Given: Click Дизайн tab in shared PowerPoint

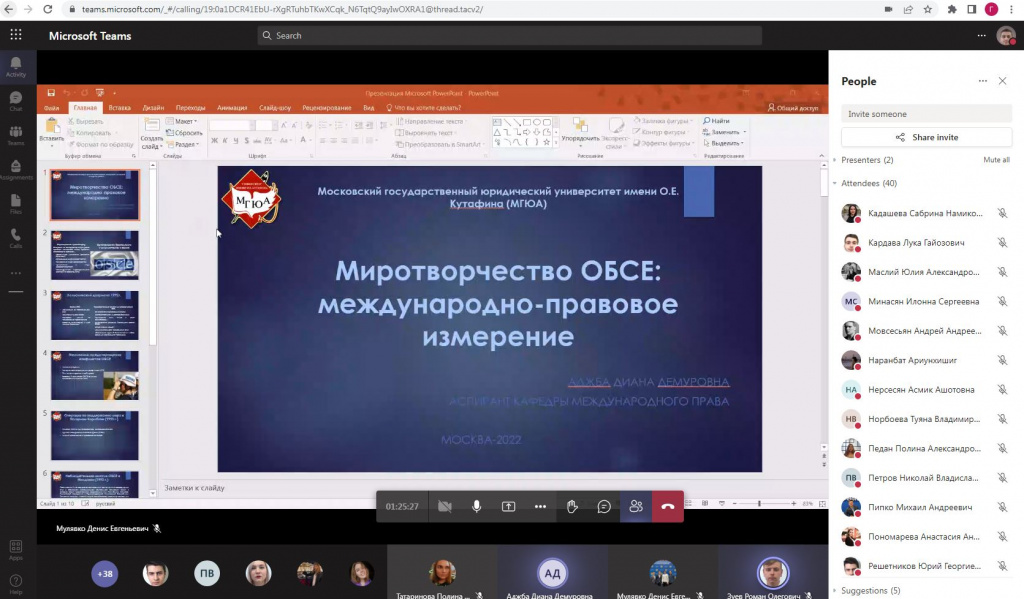Looking at the screenshot, I should pos(153,108).
